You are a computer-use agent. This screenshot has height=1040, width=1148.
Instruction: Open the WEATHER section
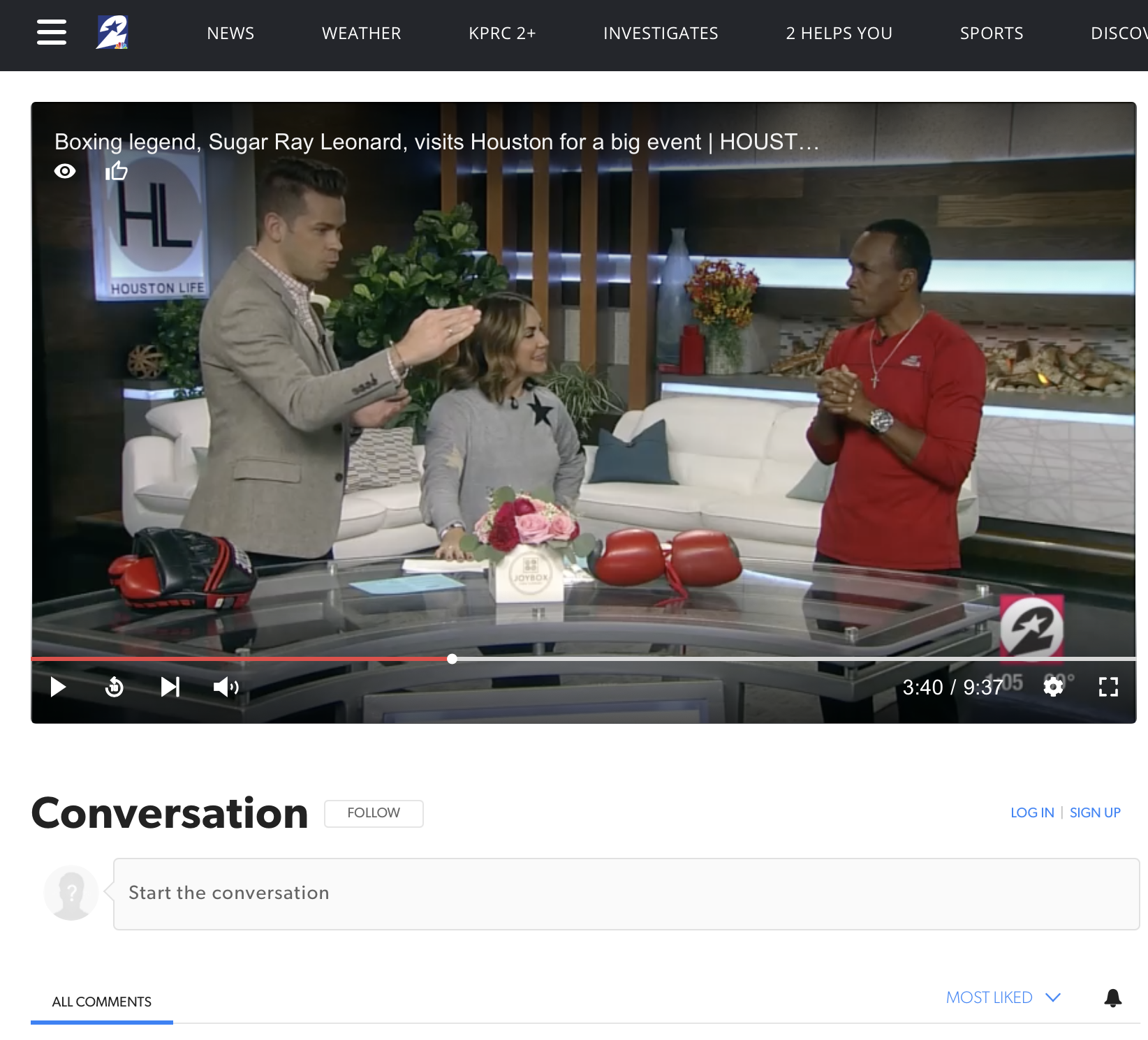pyautogui.click(x=362, y=34)
